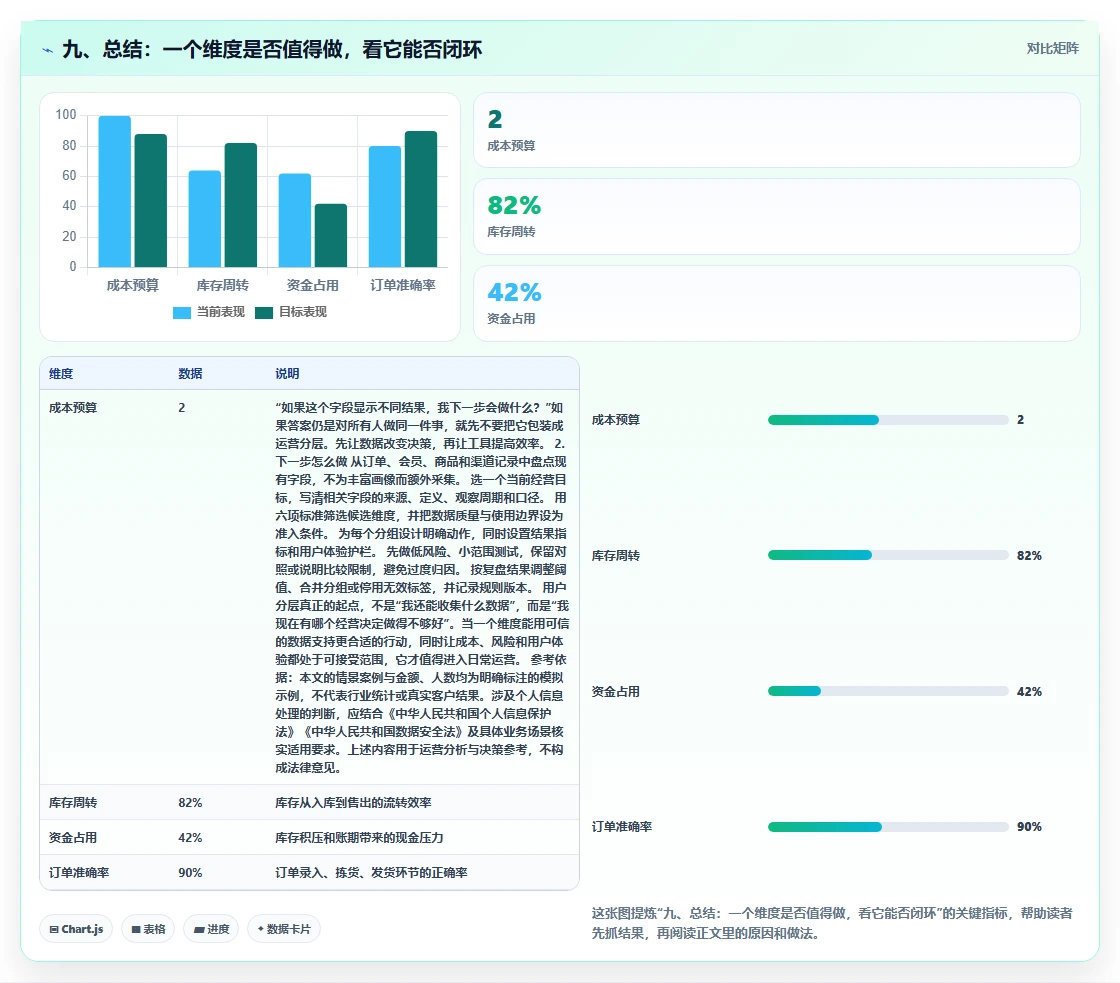Click the 成本预算 target performance bar
Image resolution: width=1120 pixels, height=983 pixels.
click(x=151, y=201)
